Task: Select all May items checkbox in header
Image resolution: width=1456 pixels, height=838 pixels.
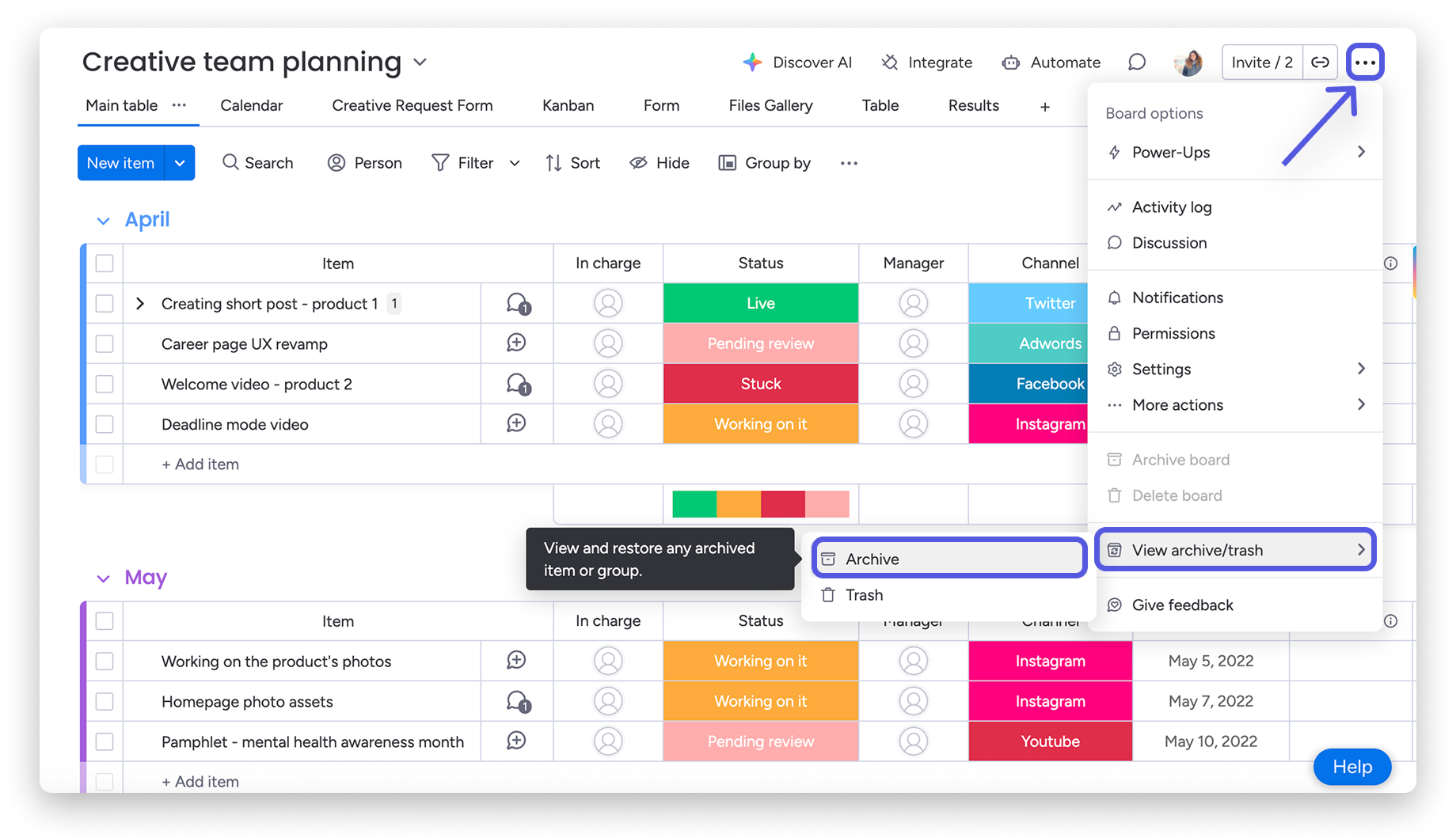Action: (x=105, y=621)
